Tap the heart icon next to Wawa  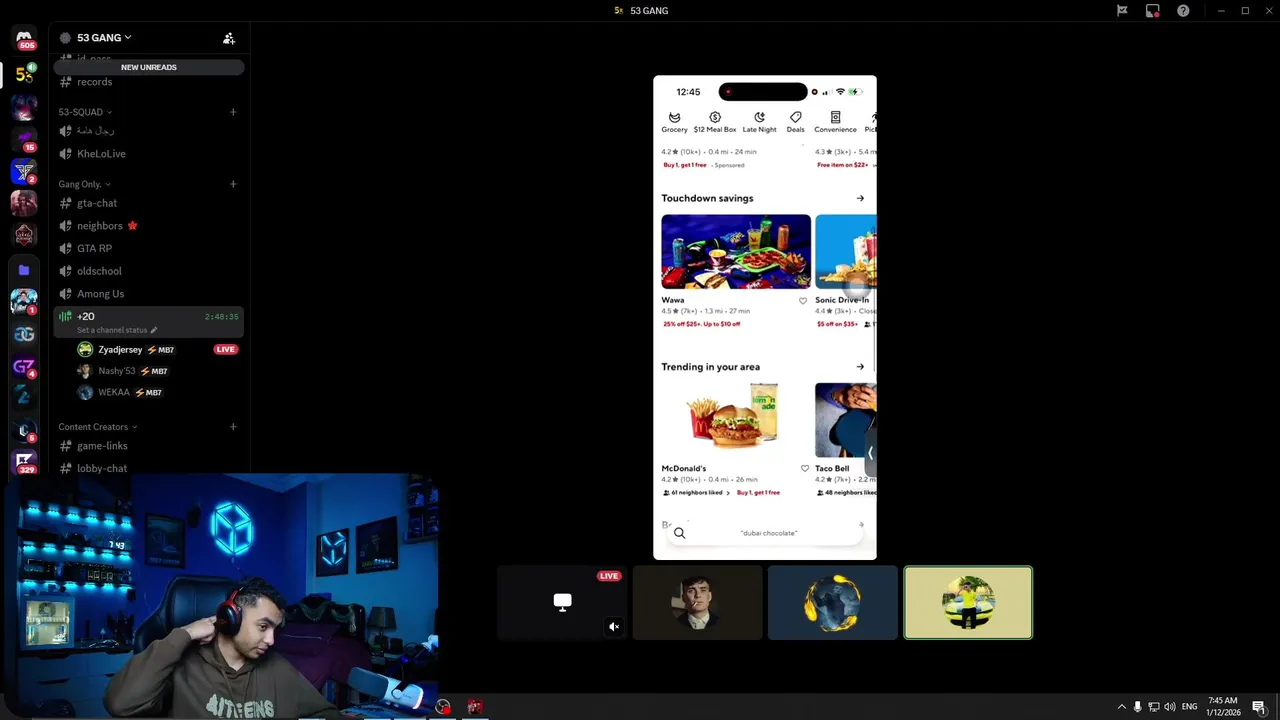point(803,300)
